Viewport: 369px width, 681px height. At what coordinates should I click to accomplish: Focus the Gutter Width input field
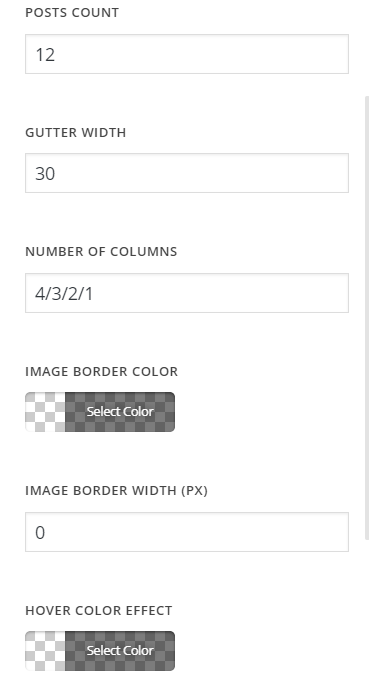tap(187, 173)
